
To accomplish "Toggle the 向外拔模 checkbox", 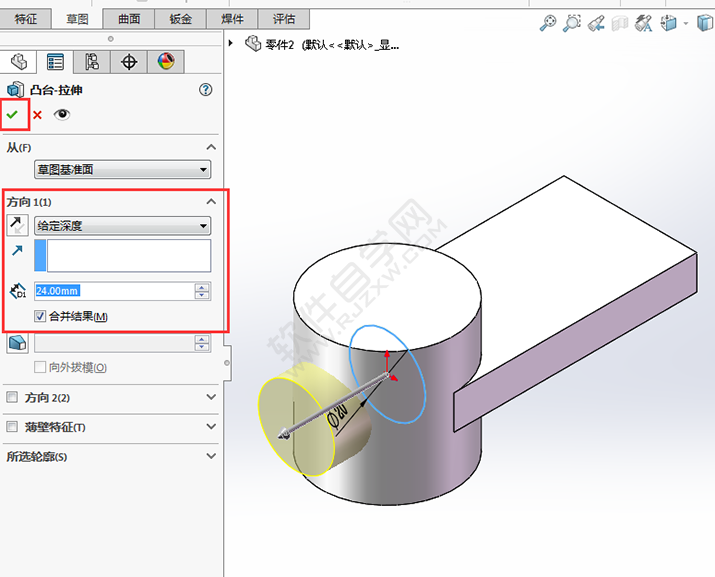I will click(40, 367).
